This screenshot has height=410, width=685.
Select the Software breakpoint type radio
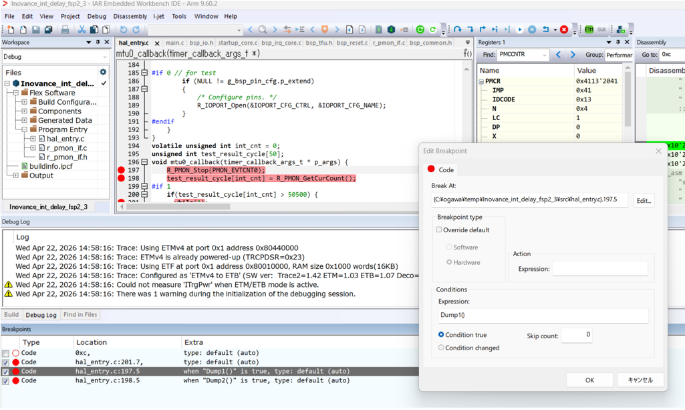tap(449, 247)
